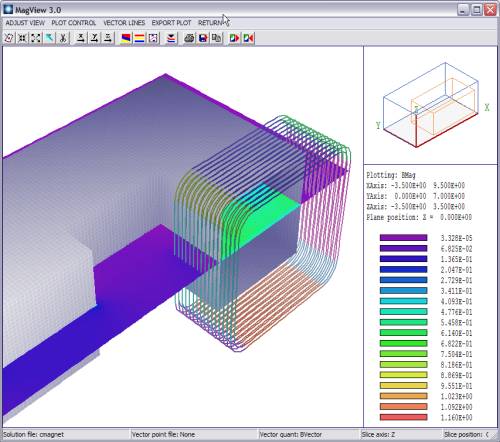Screen dimensions: 500x442
Task: Click the red backward arrow slice icon
Action: click(x=248, y=38)
